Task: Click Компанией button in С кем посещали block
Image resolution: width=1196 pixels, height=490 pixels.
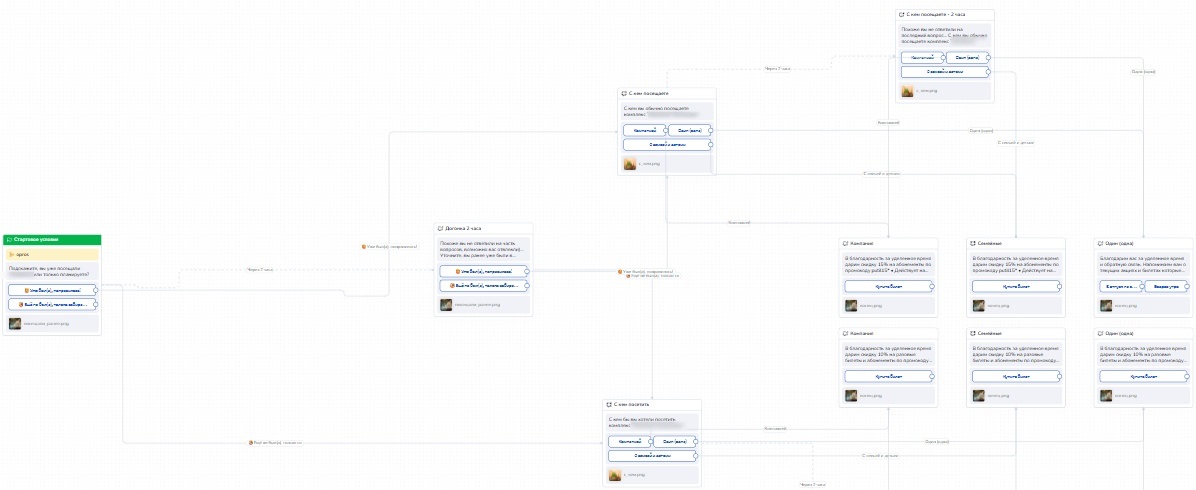Action: pyautogui.click(x=644, y=130)
